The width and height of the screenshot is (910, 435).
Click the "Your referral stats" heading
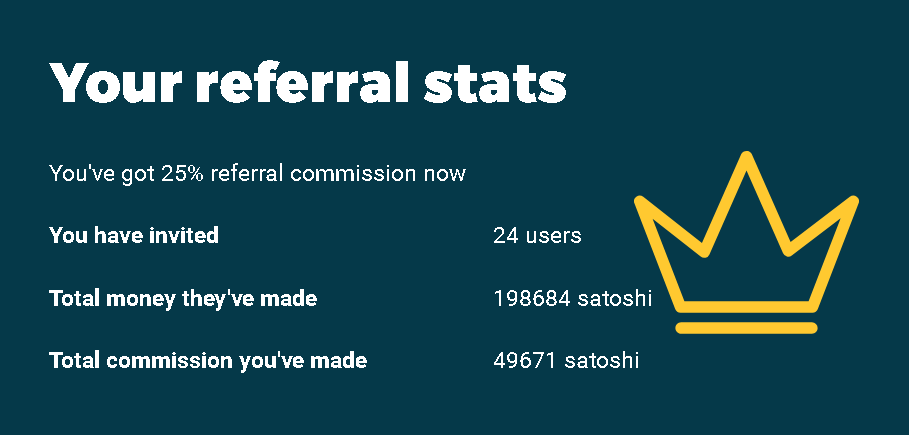(x=308, y=82)
